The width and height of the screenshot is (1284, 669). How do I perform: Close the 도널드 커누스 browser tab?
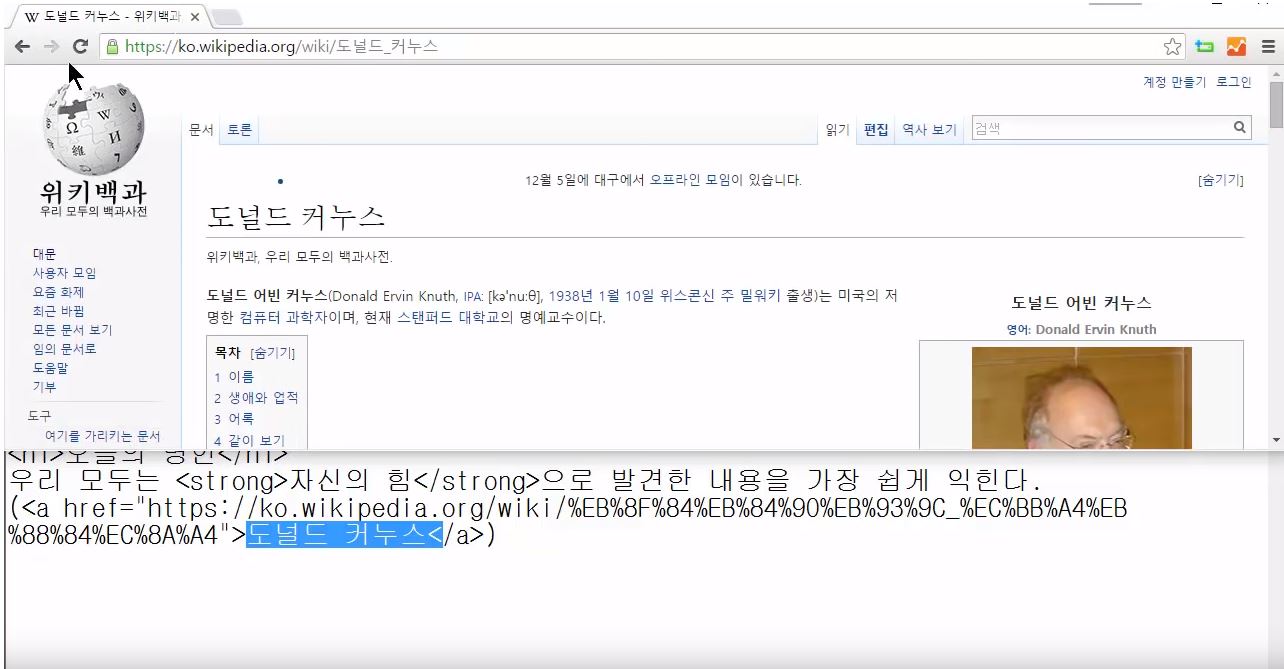point(194,17)
